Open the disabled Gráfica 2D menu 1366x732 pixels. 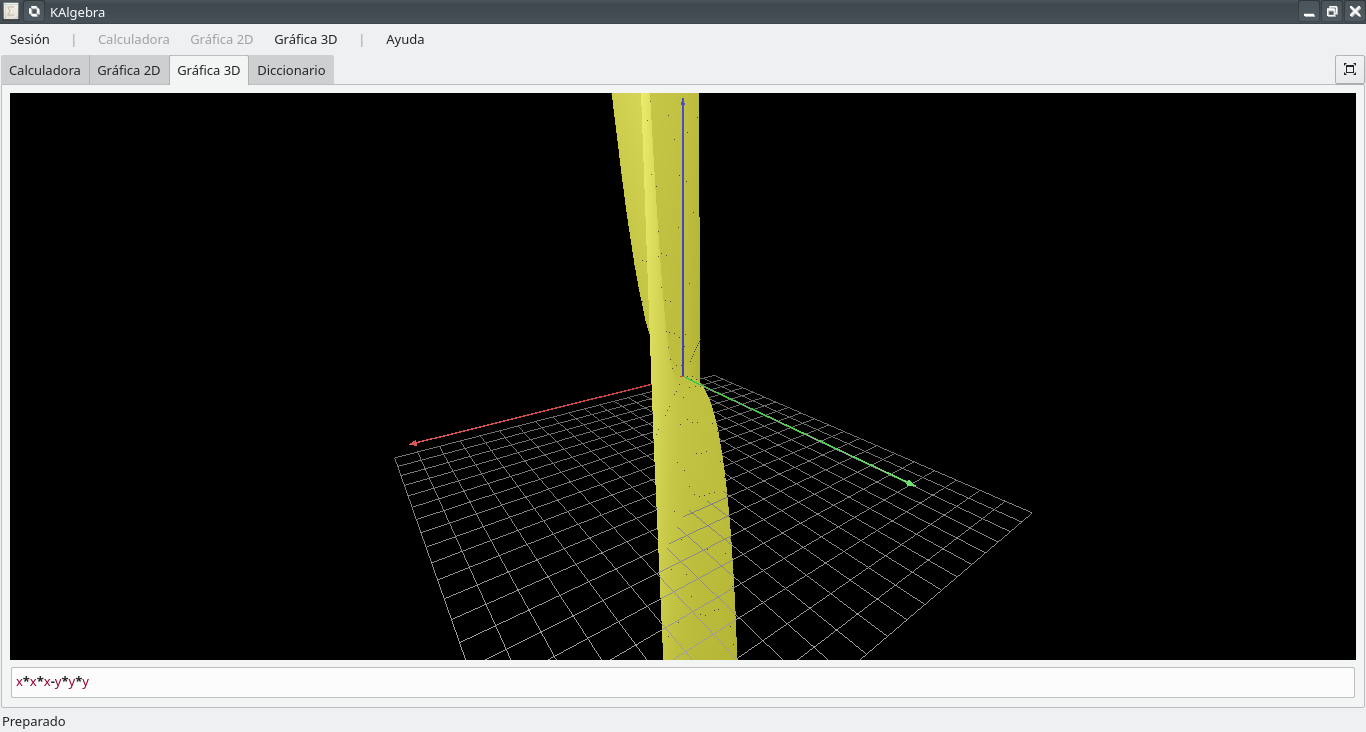(x=221, y=40)
